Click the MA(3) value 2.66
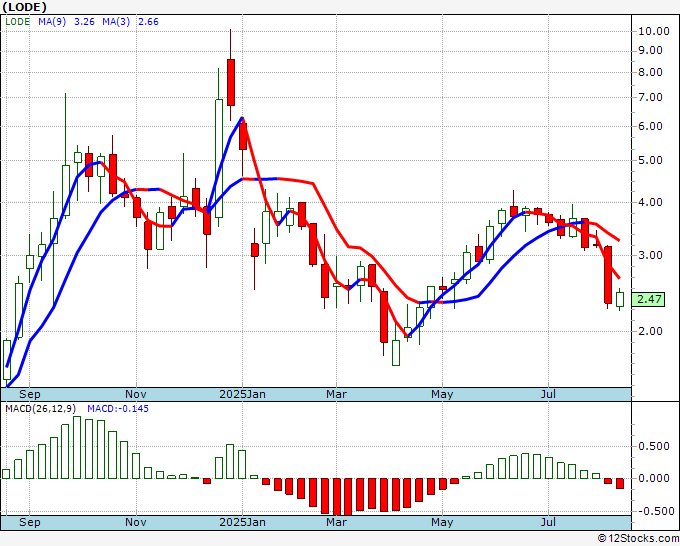Image resolution: width=680 pixels, height=546 pixels. coord(148,22)
